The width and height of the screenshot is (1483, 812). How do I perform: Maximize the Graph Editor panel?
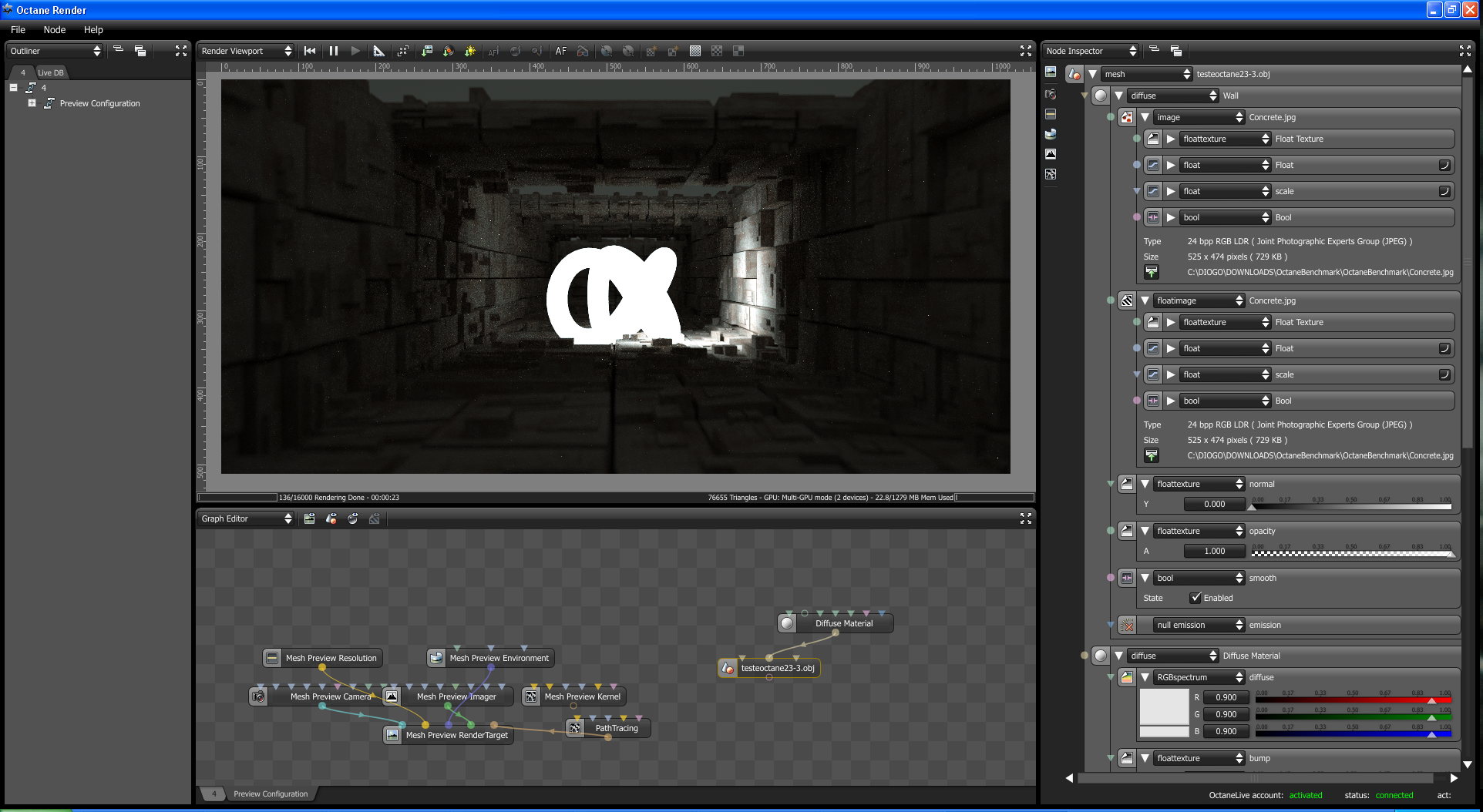tap(1026, 518)
